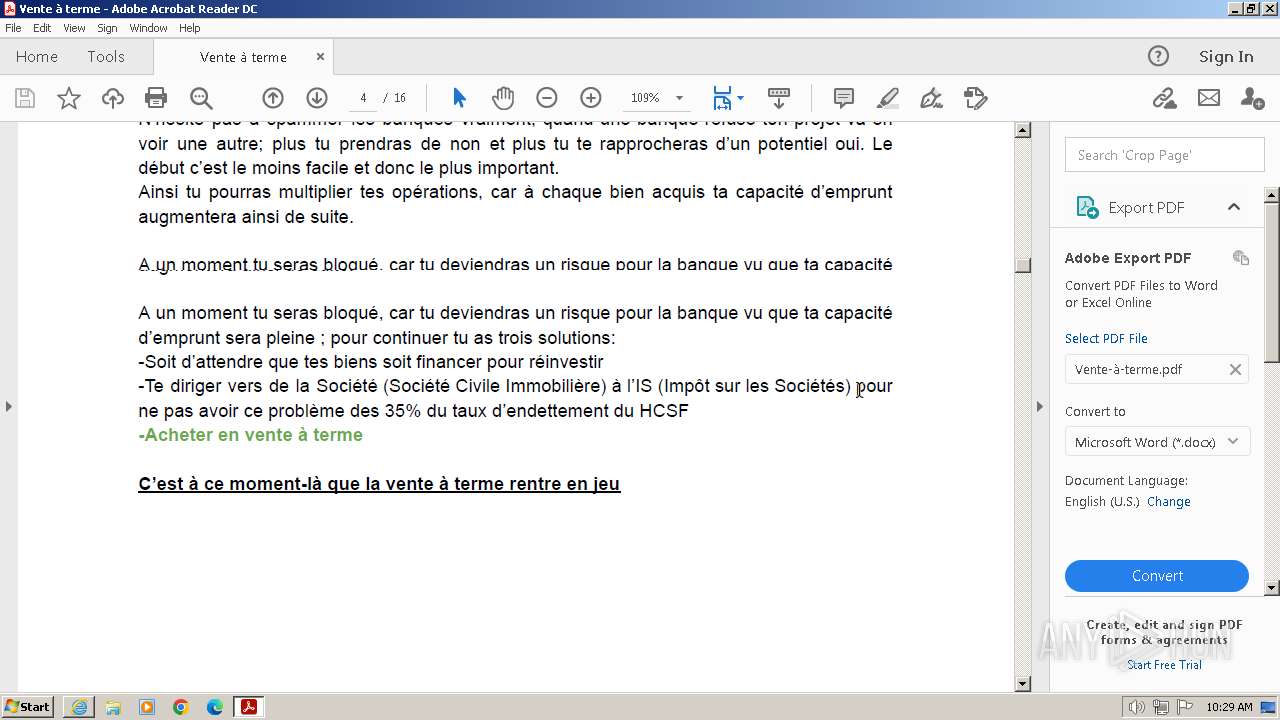Screen dimensions: 1280x720
Task: Launch Microsoft Edge from the taskbar
Action: (x=215, y=707)
